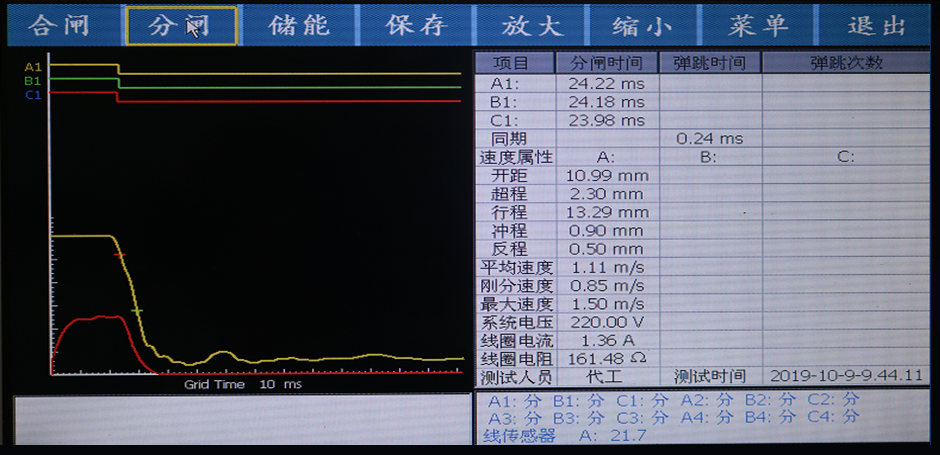Viewport: 940px width, 455px height.
Task: Exit using the 退出 button
Action: (876, 26)
